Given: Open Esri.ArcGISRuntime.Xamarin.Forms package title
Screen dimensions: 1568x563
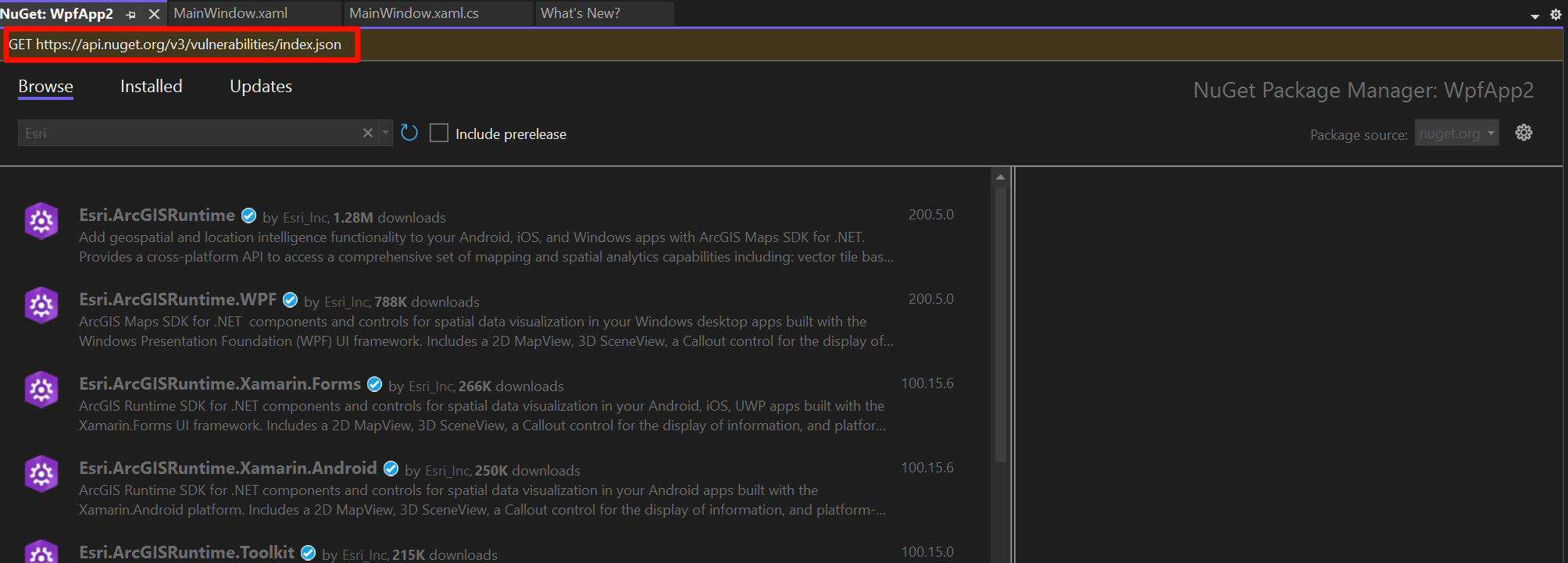Looking at the screenshot, I should pyautogui.click(x=220, y=384).
